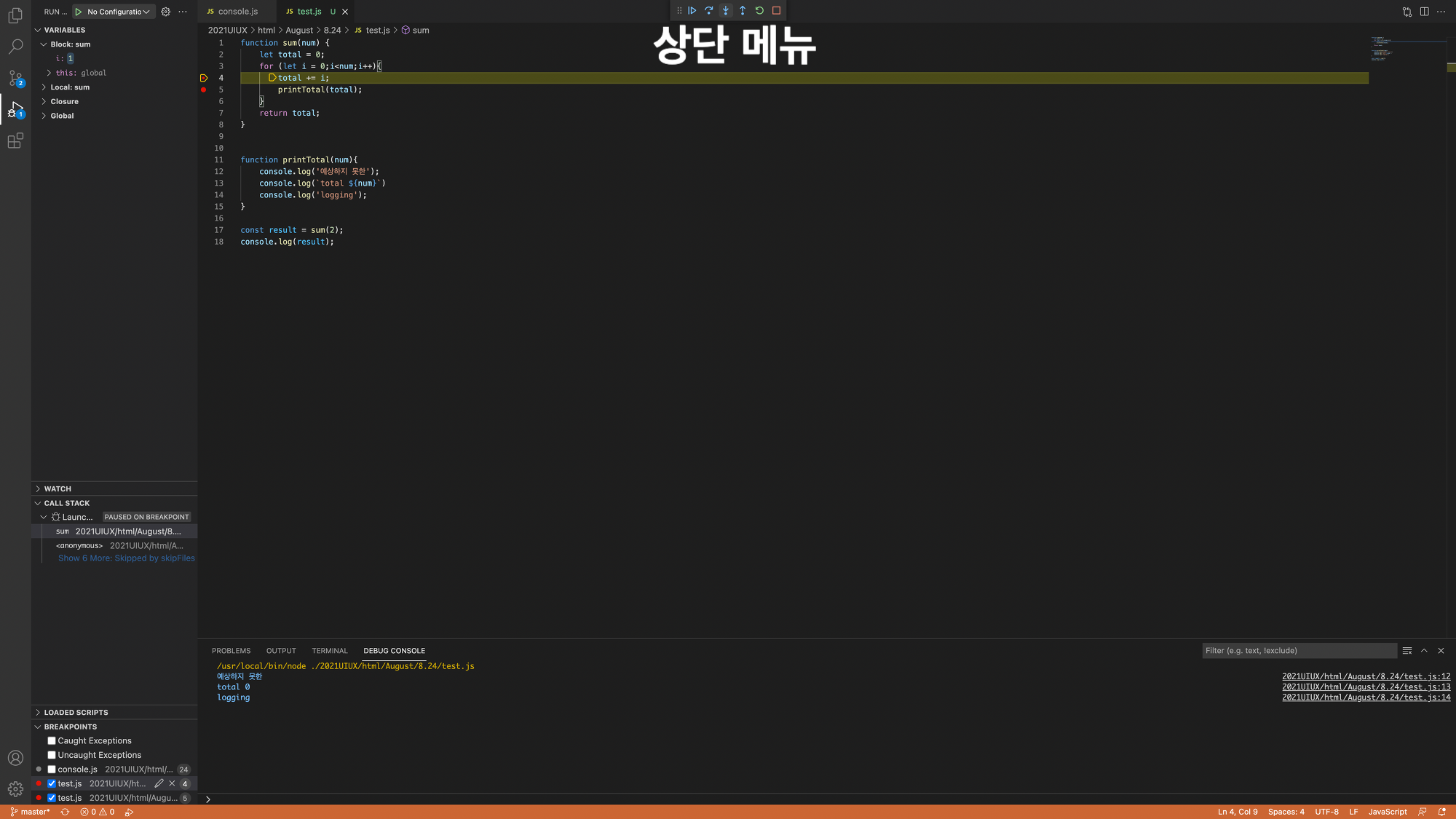1456x819 pixels.
Task: Click the Step Out debug icon
Action: point(743,11)
